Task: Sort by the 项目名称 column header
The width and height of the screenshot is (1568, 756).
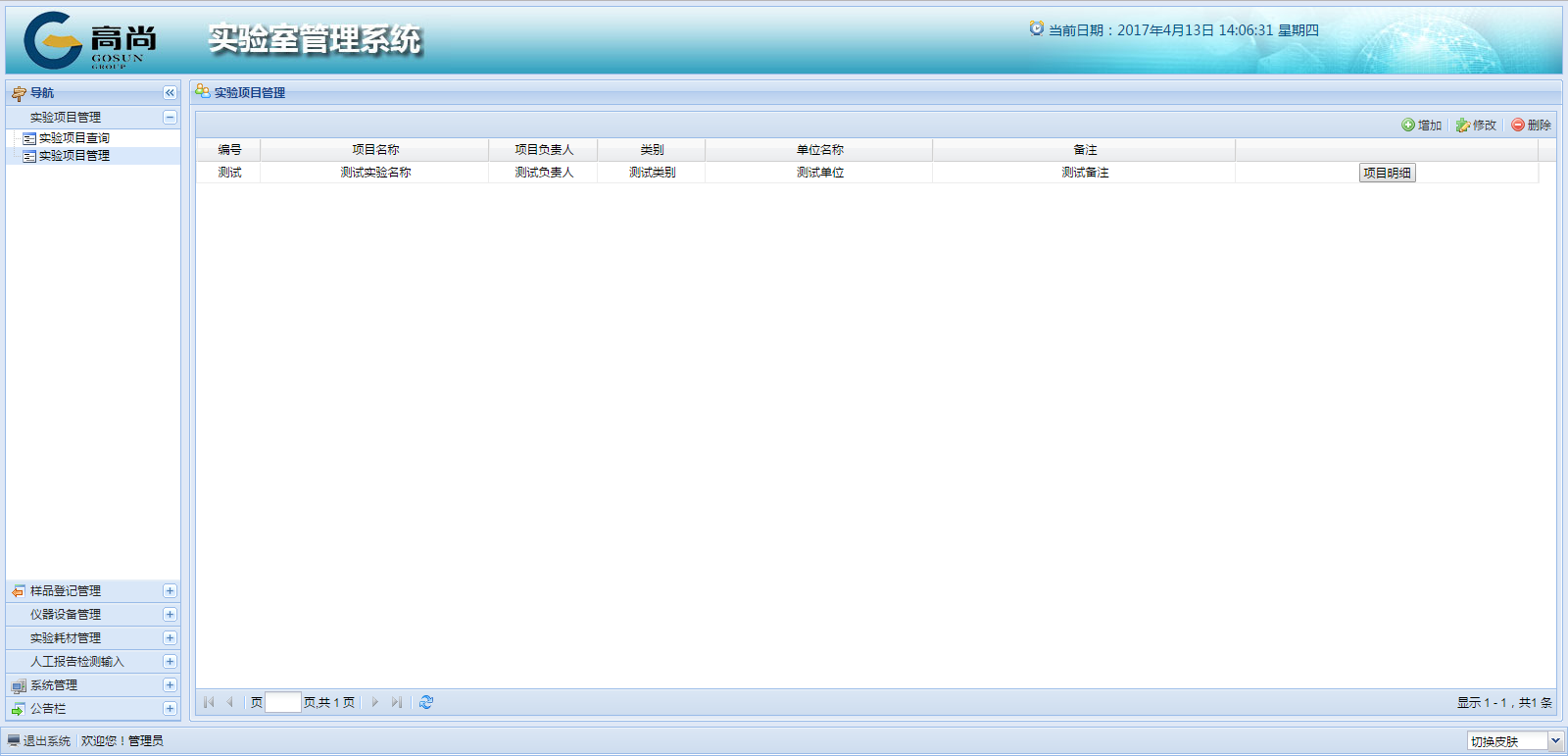Action: point(375,150)
